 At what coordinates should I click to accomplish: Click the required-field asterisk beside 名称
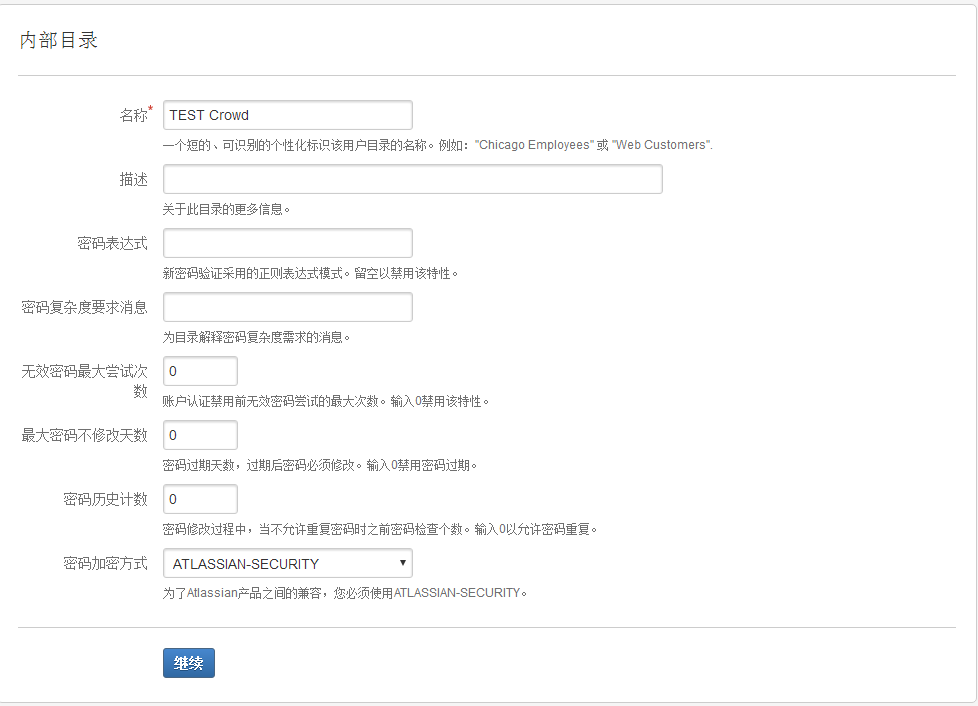click(152, 109)
